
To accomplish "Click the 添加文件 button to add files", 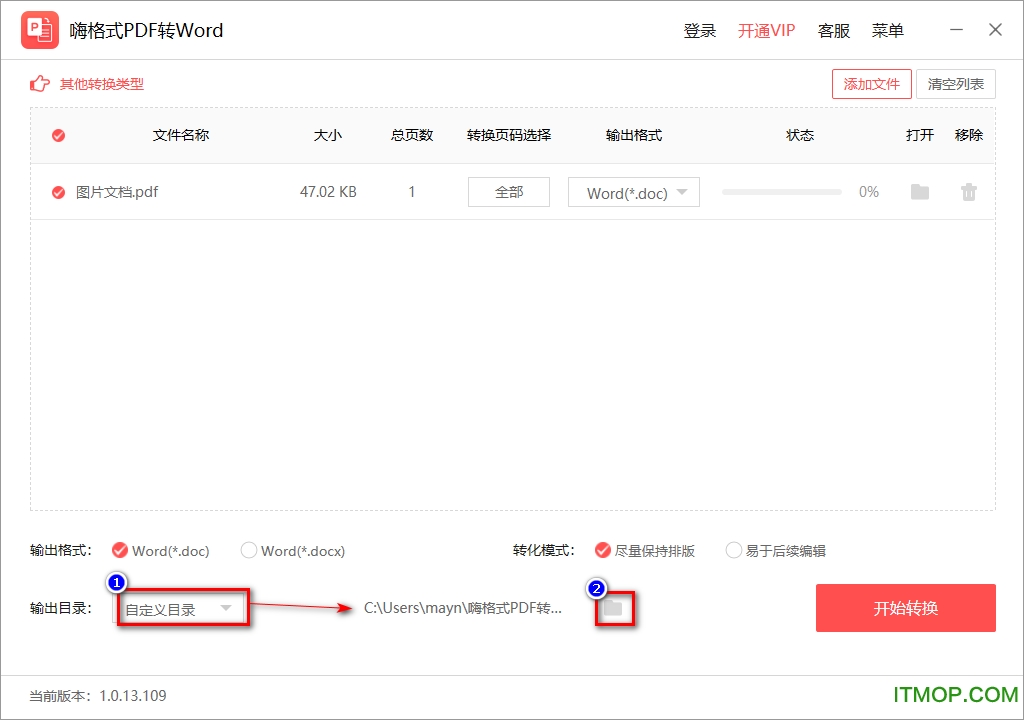I will tap(871, 84).
